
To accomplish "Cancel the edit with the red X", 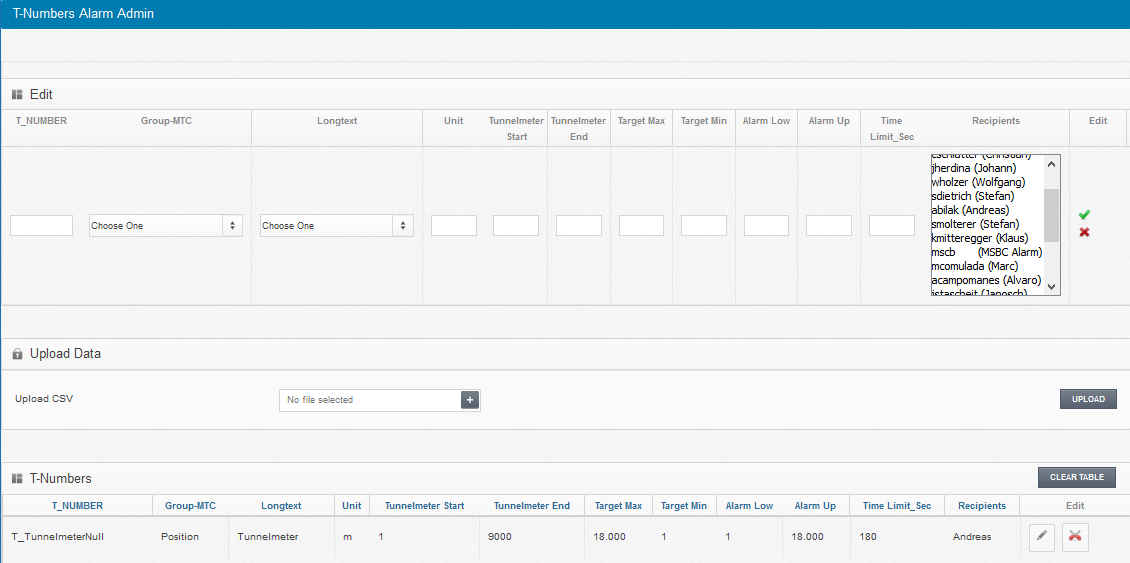I will coord(1084,232).
